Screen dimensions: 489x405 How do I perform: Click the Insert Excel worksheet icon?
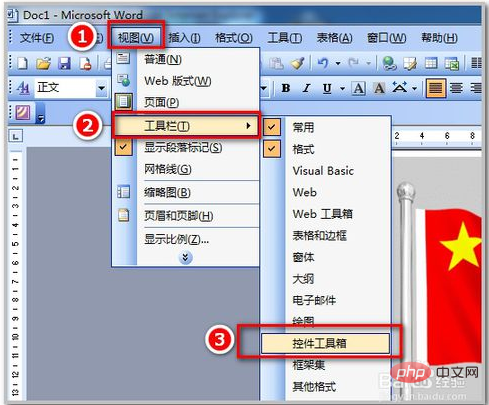coord(451,63)
